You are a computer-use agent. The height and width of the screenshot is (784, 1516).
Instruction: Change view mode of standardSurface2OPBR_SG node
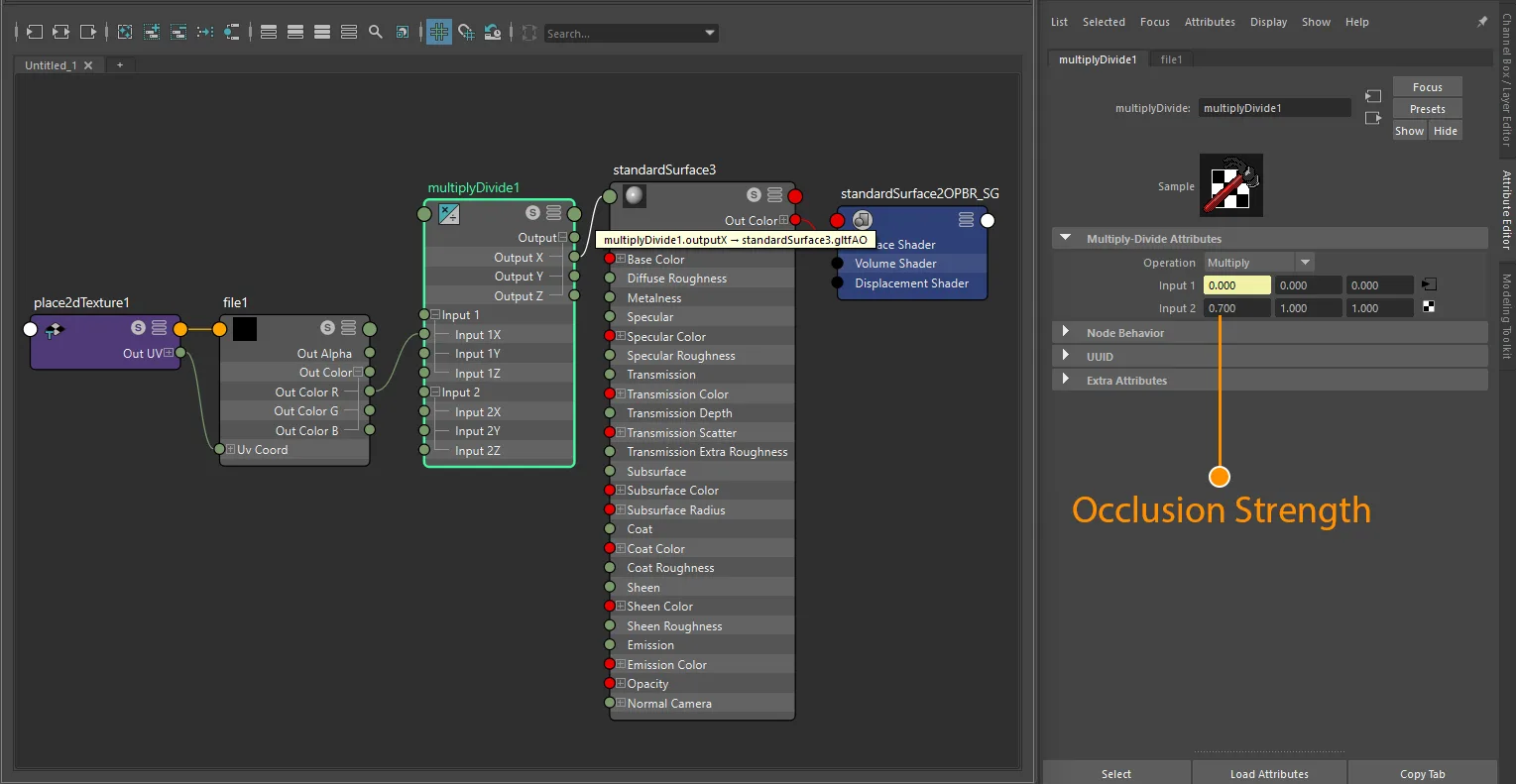click(x=966, y=220)
